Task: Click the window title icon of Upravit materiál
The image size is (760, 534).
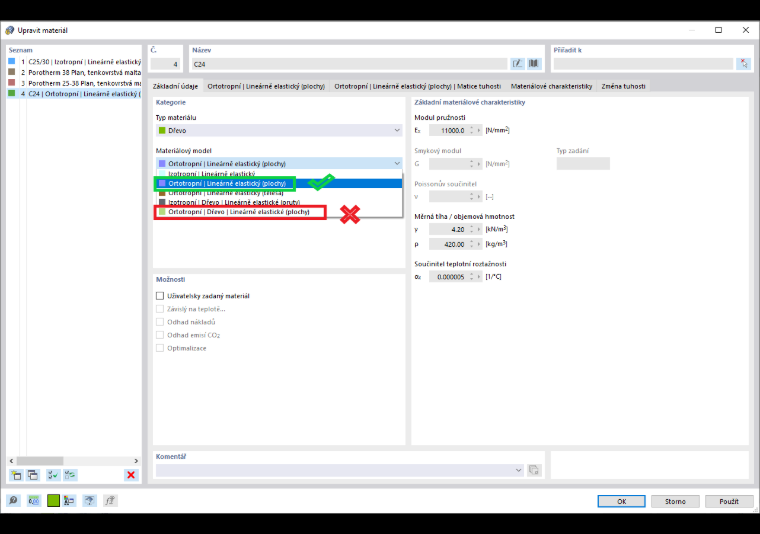Action: click(x=9, y=30)
